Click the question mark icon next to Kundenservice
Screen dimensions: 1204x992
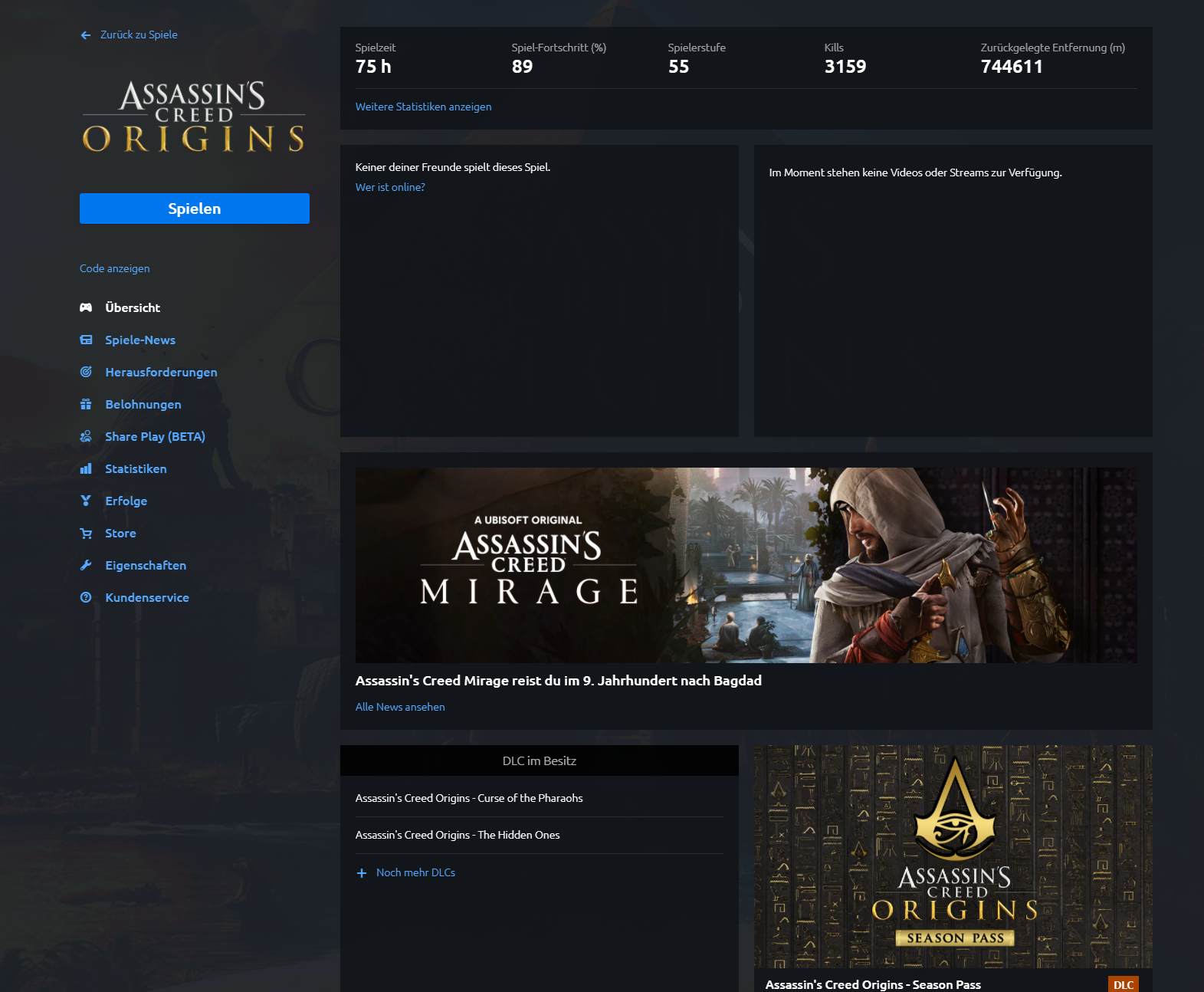coord(86,597)
